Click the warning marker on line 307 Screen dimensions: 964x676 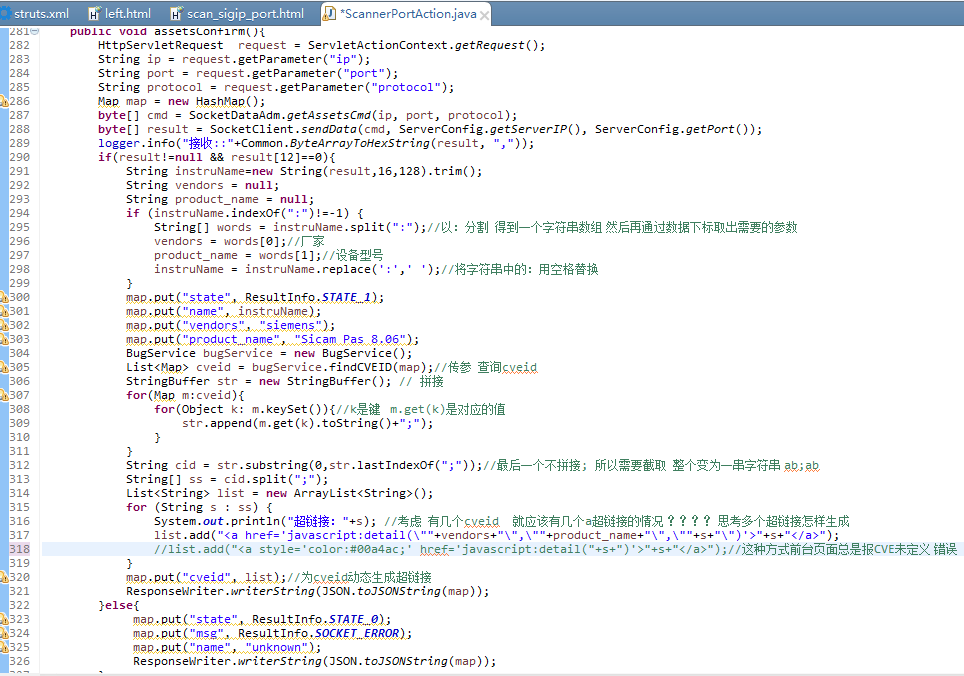(x=4, y=395)
